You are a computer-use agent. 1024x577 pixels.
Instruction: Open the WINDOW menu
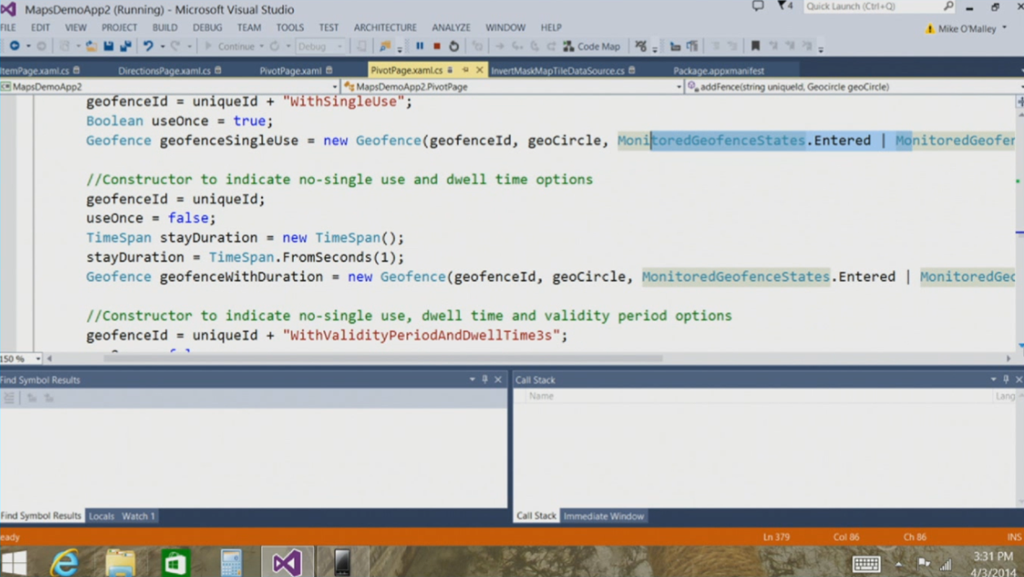pos(505,27)
